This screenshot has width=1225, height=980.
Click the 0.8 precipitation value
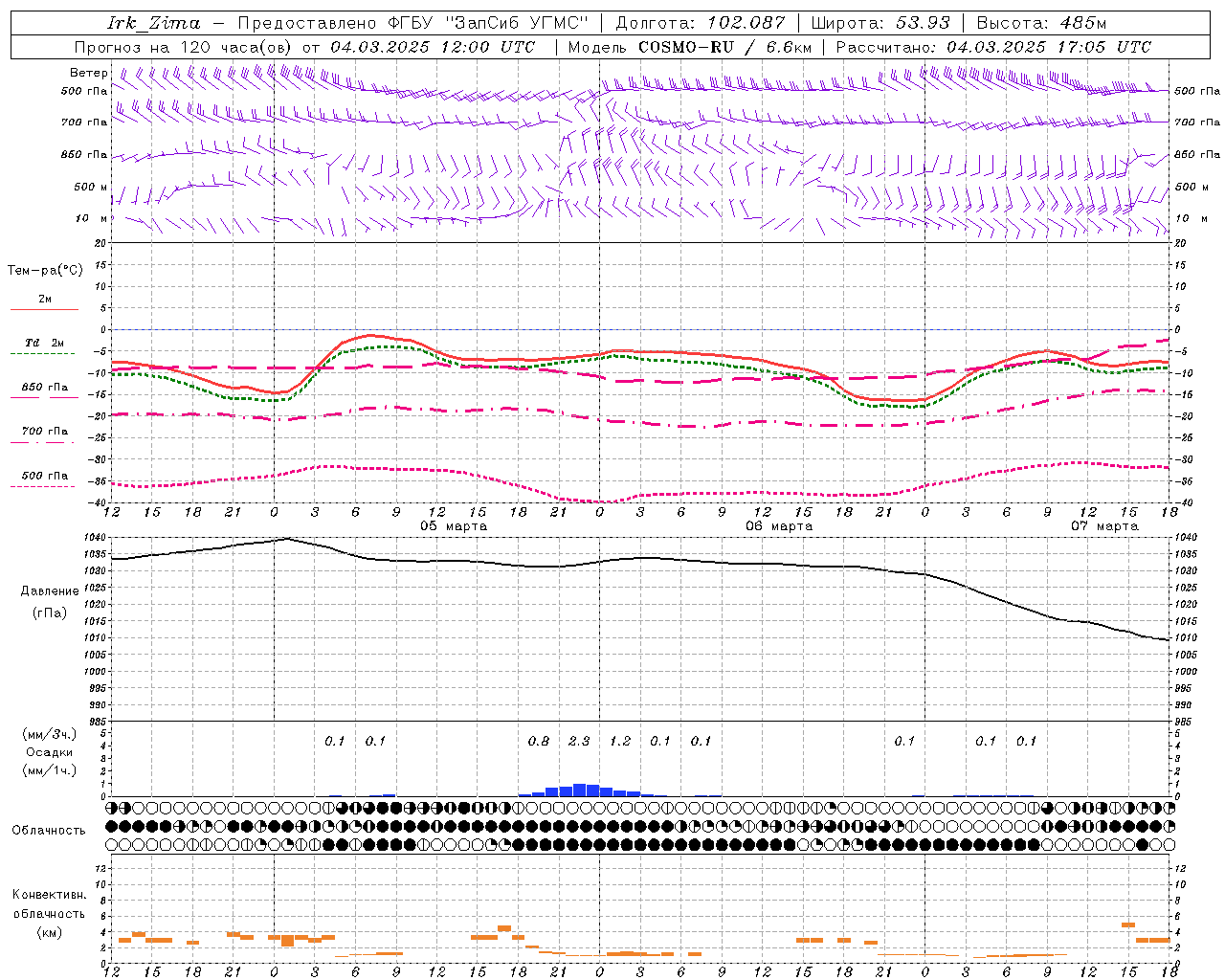[539, 742]
